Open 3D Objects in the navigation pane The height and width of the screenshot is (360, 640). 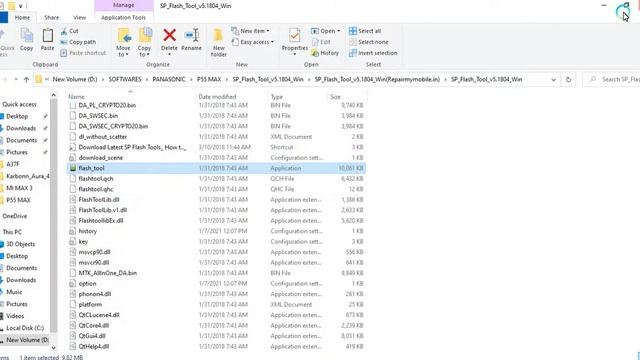click(20, 244)
